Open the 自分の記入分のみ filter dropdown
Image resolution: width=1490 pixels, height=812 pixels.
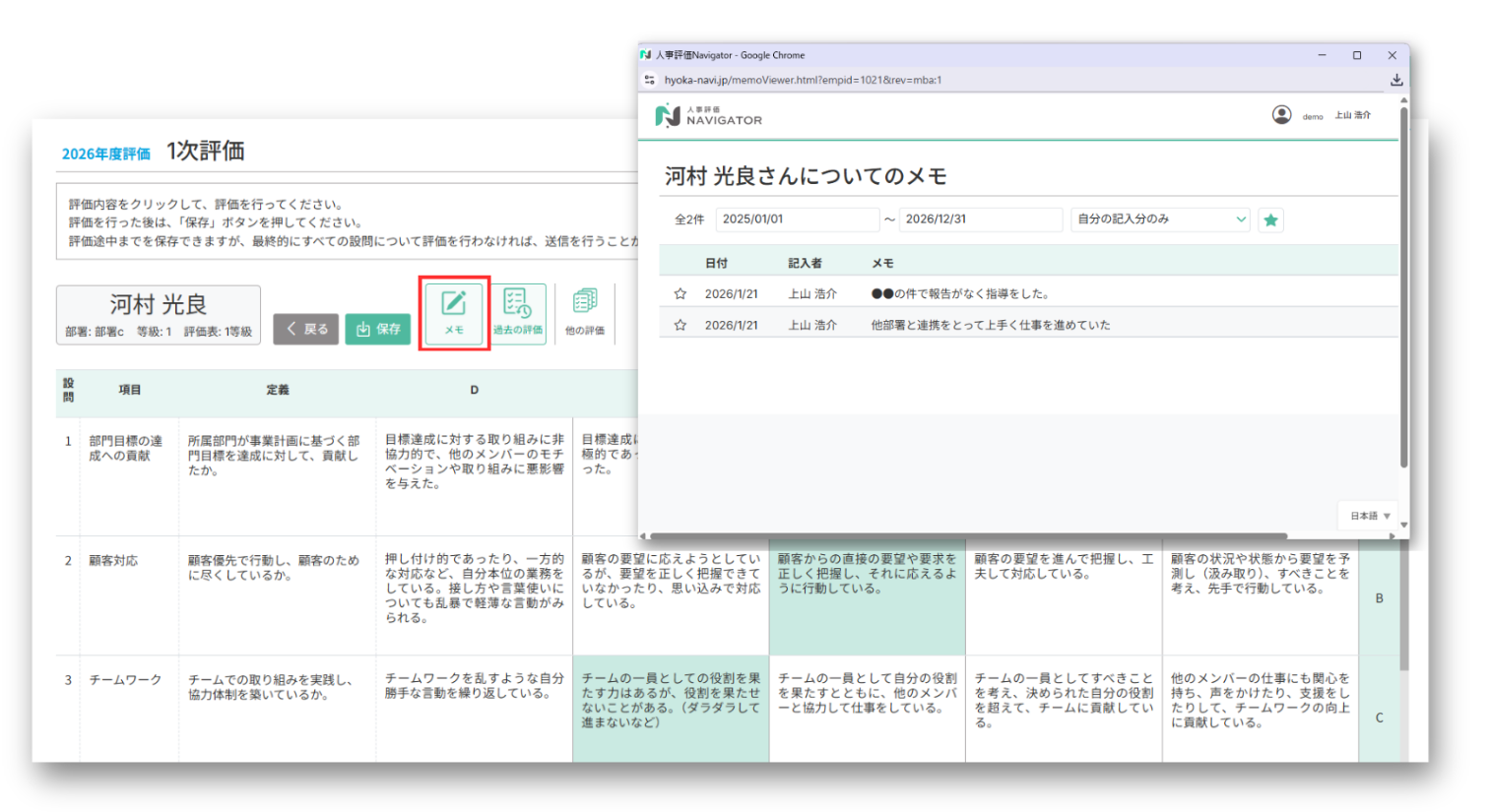coord(1159,219)
